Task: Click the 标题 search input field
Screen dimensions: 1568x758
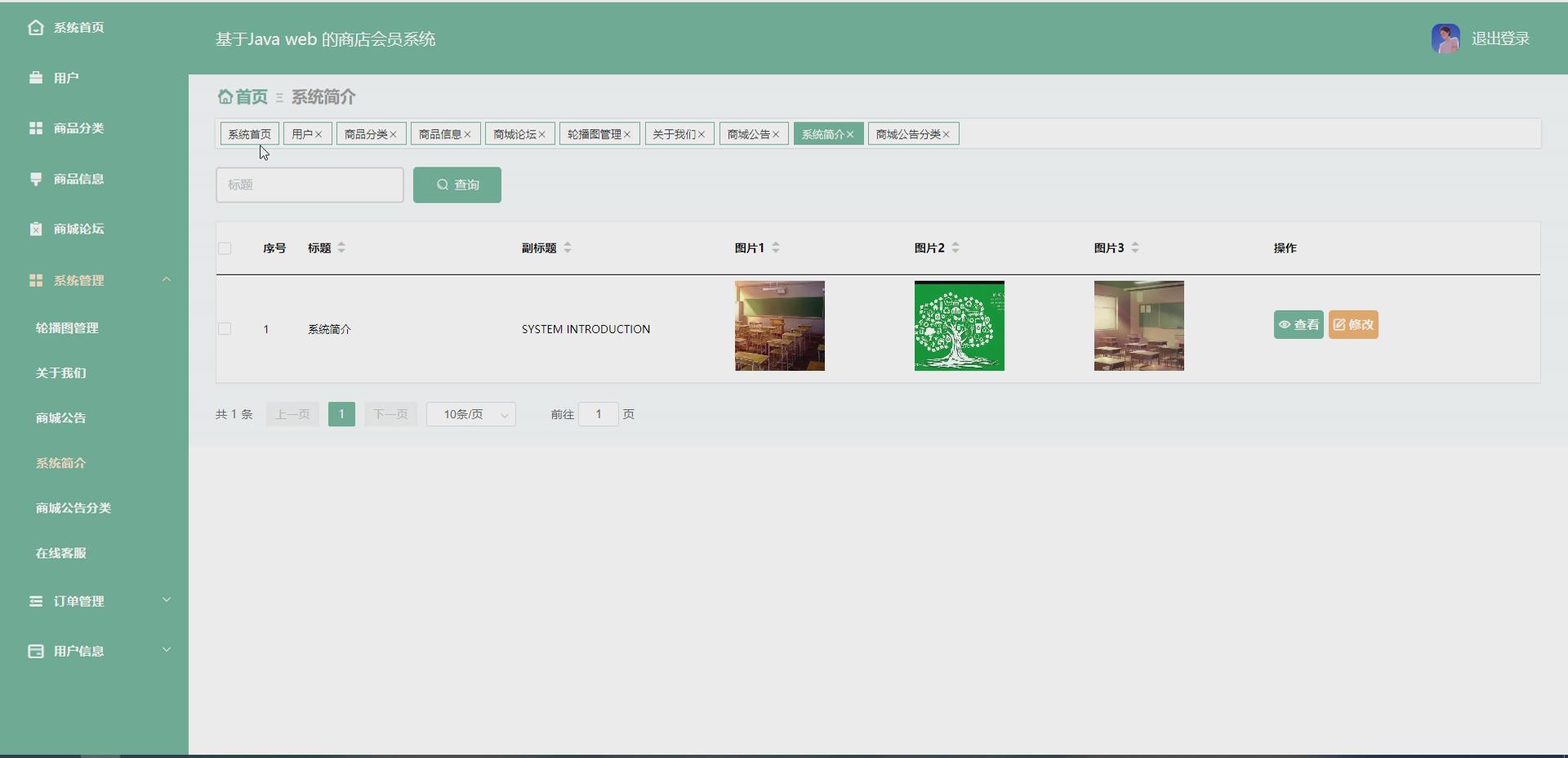Action: pos(309,185)
